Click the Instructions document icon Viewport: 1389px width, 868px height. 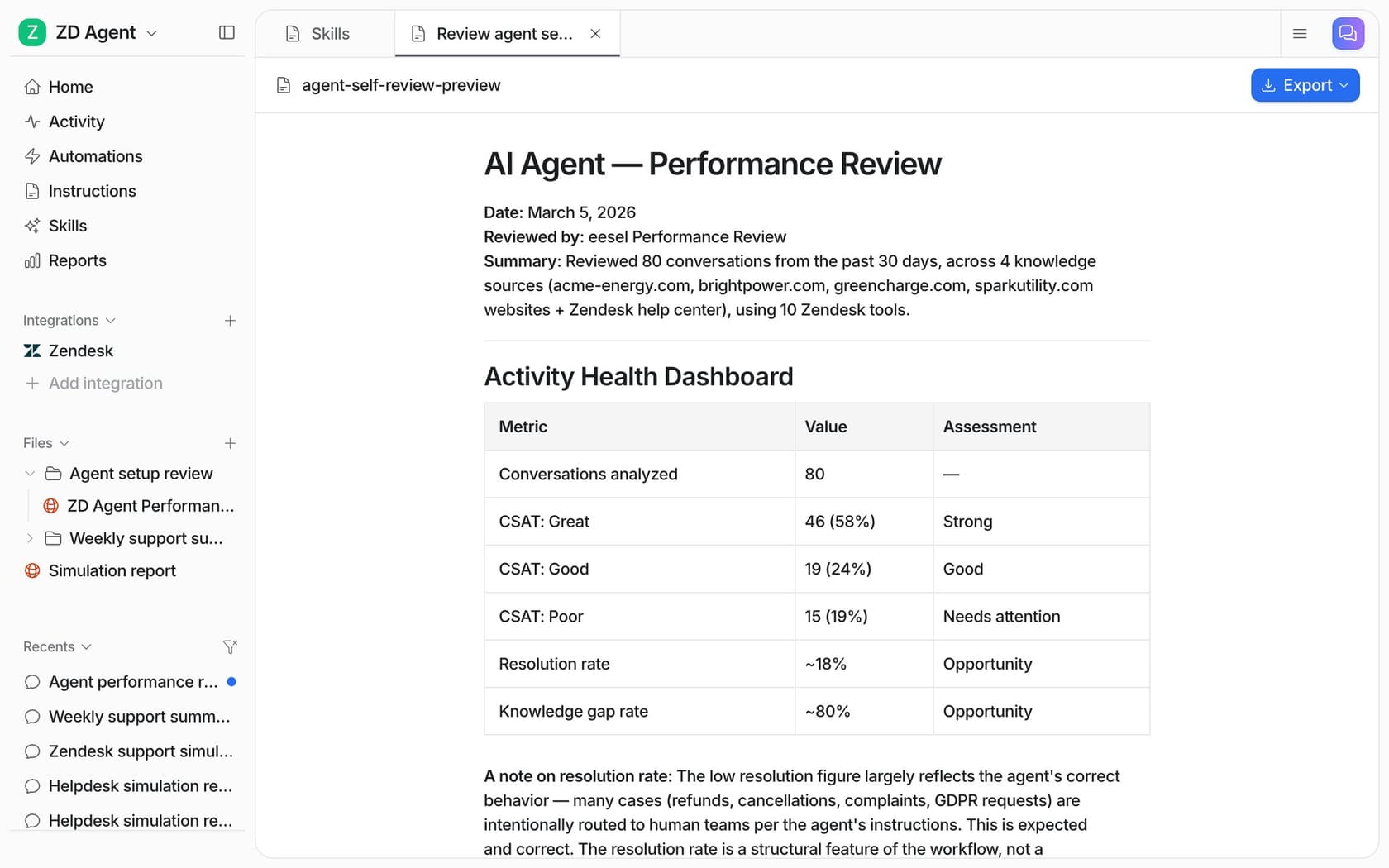pos(32,191)
